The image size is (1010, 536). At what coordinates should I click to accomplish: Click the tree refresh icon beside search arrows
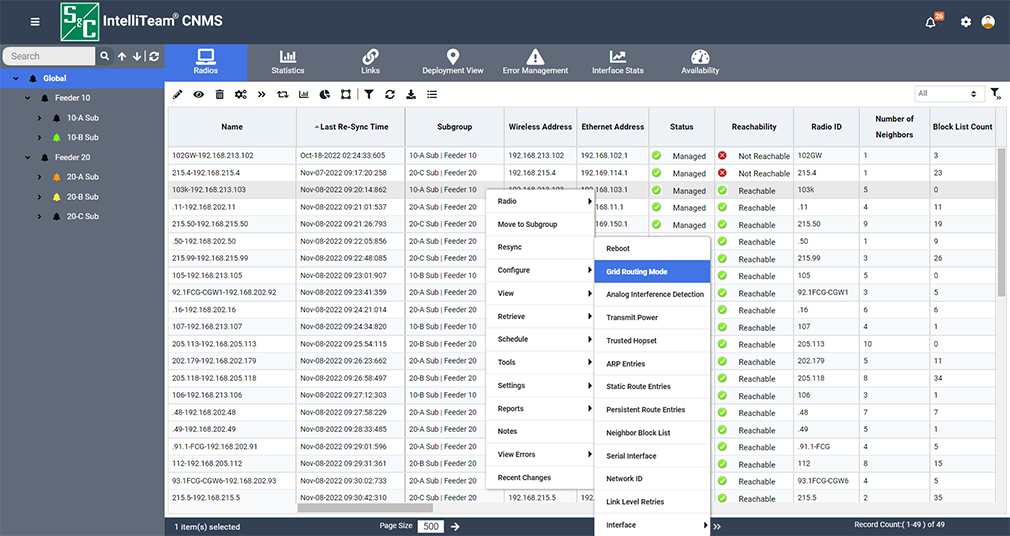[154, 57]
